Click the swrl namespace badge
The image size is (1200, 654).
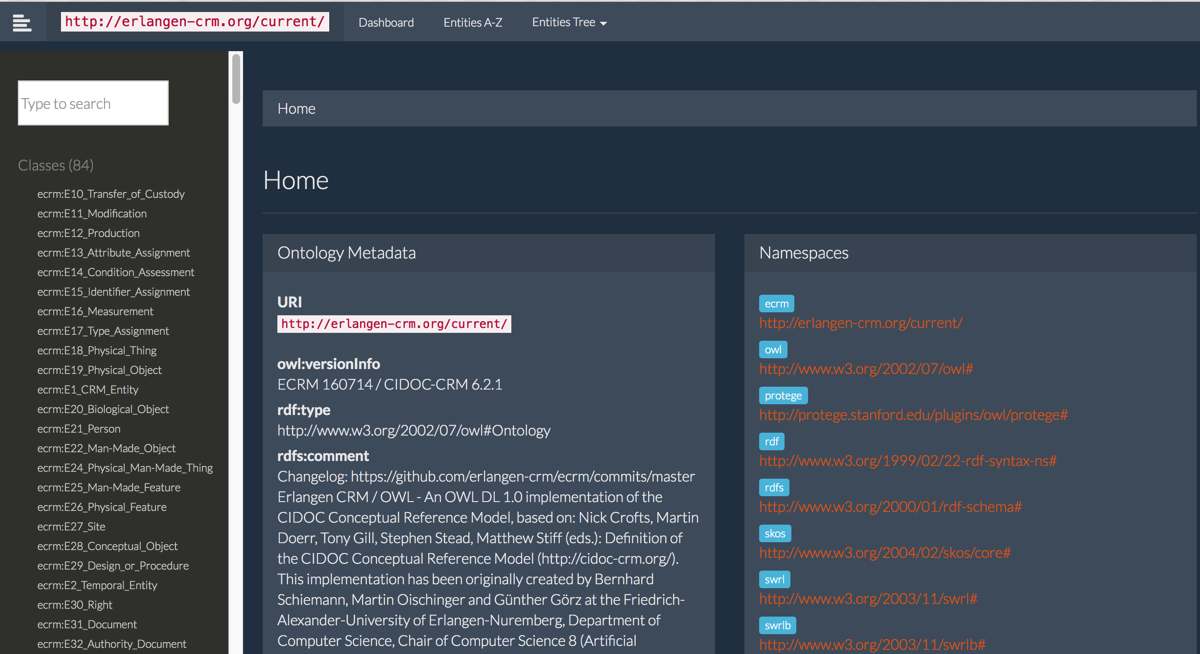coord(775,580)
